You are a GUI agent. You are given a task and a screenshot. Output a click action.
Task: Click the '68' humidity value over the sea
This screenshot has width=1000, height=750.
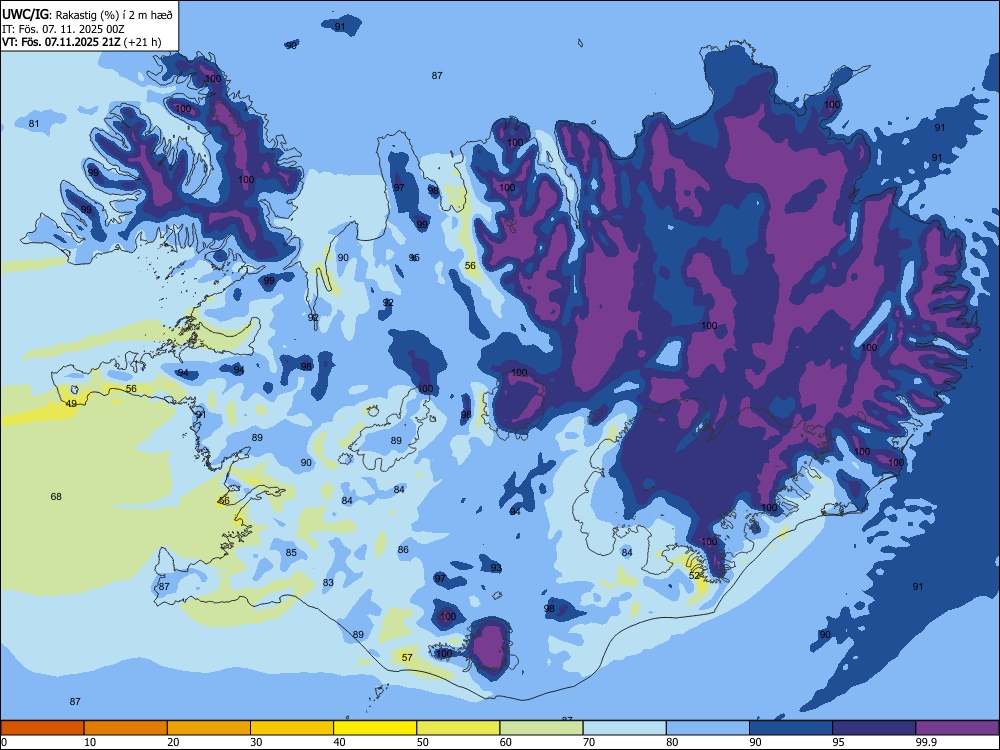pos(56,497)
